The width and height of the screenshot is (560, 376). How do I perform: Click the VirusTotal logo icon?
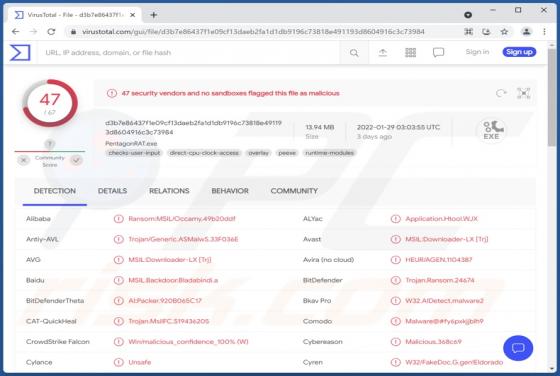(20, 52)
